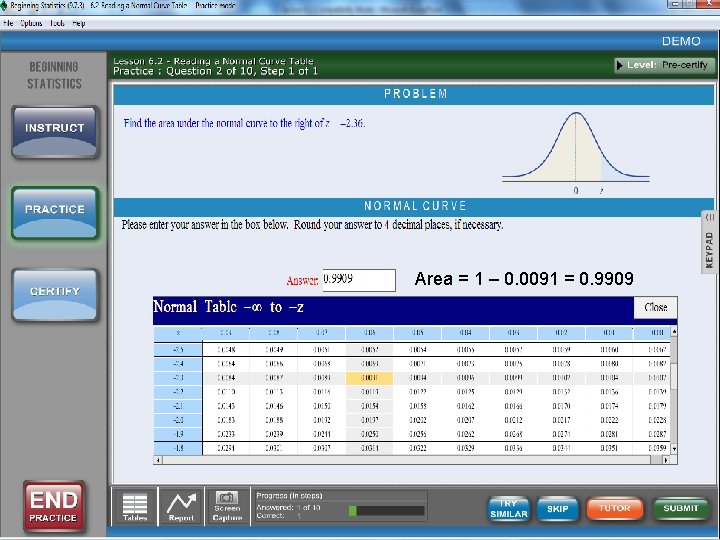Click the 0.0143 cell in -2.1 row
This screenshot has height=540, width=720.
click(225, 406)
